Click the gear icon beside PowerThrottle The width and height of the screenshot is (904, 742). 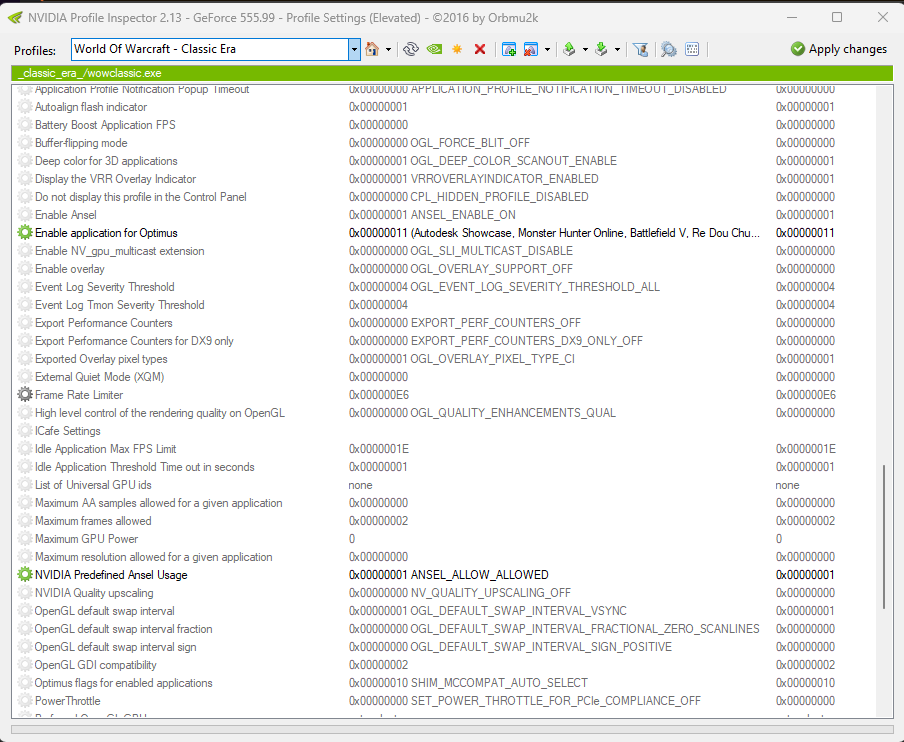coord(25,700)
